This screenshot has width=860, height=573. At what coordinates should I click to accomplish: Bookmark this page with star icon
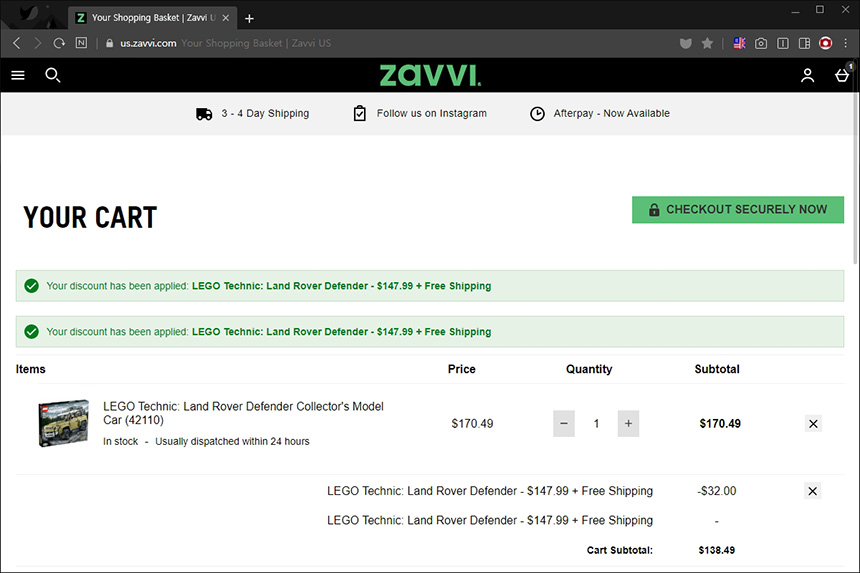coord(708,43)
